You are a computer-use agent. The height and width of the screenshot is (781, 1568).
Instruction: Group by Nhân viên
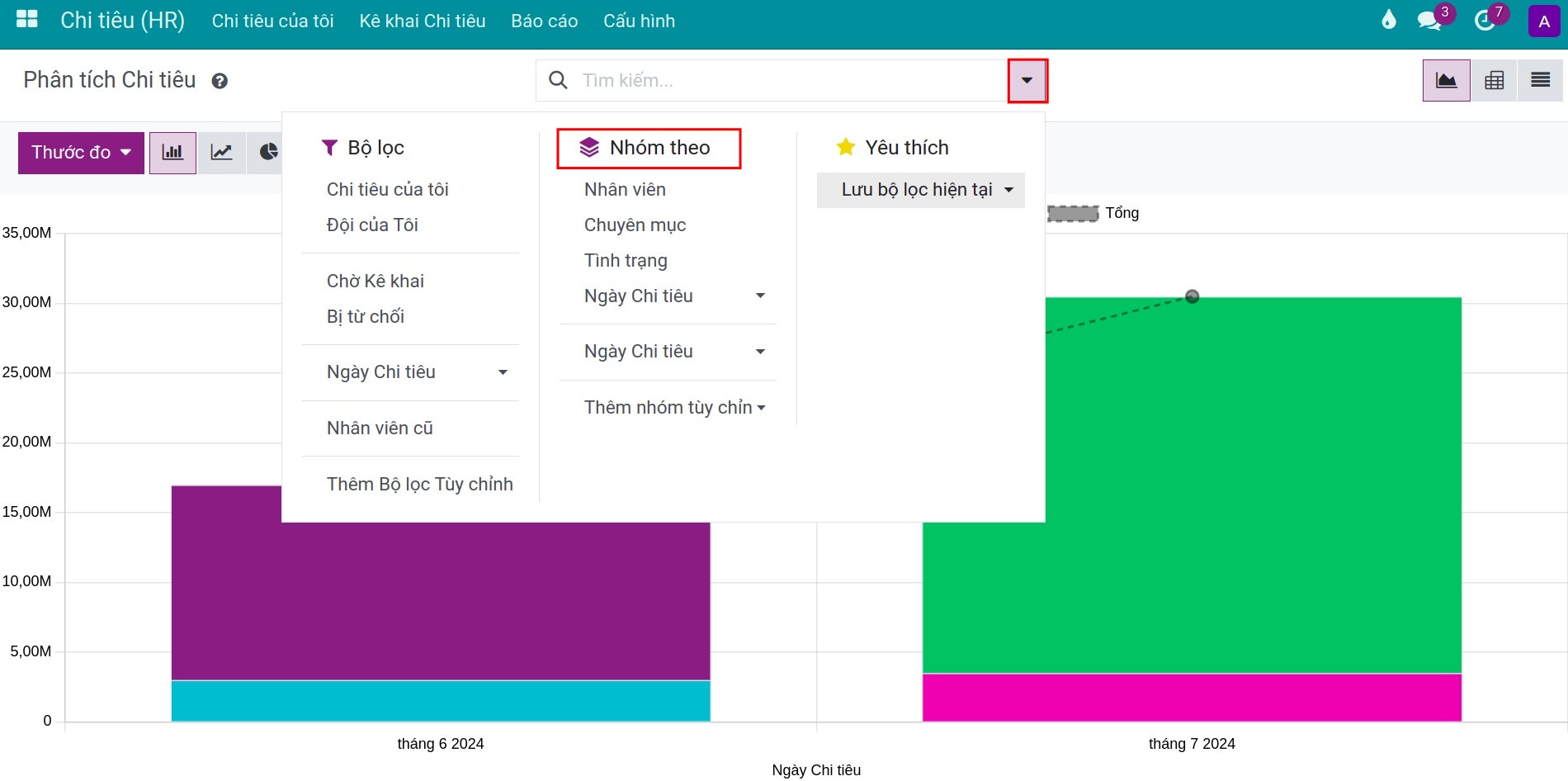pyautogui.click(x=625, y=190)
